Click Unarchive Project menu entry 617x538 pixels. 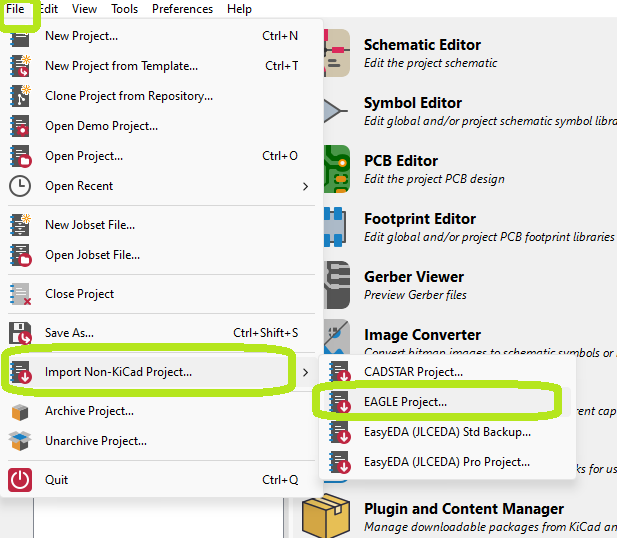click(x=96, y=441)
